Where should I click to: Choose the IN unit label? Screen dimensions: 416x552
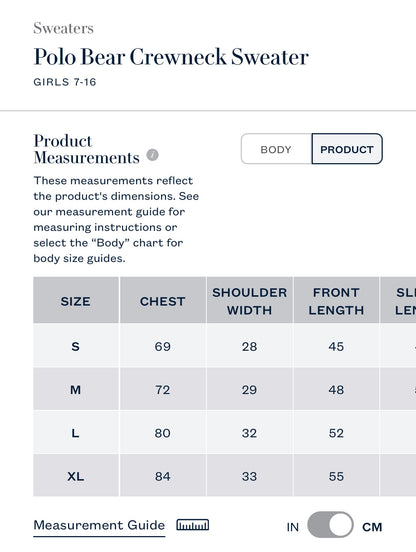[x=292, y=527]
